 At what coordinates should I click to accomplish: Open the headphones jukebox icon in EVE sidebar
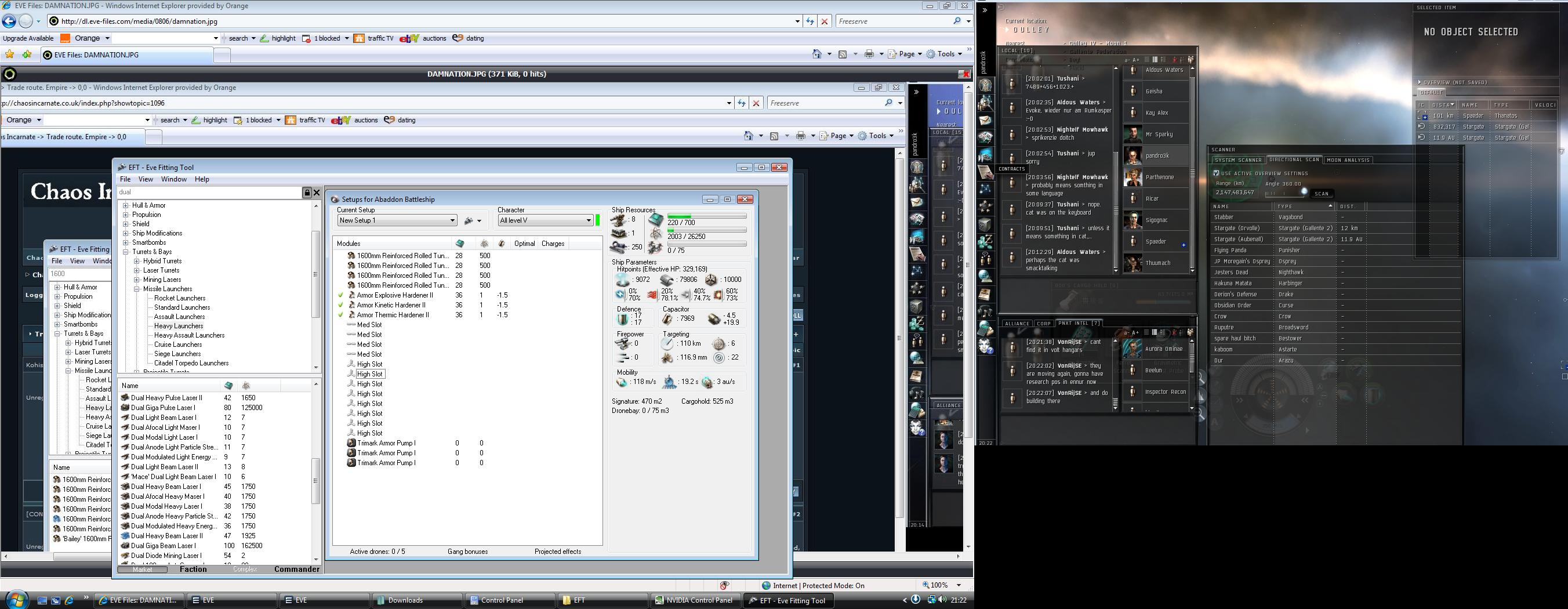click(x=985, y=312)
